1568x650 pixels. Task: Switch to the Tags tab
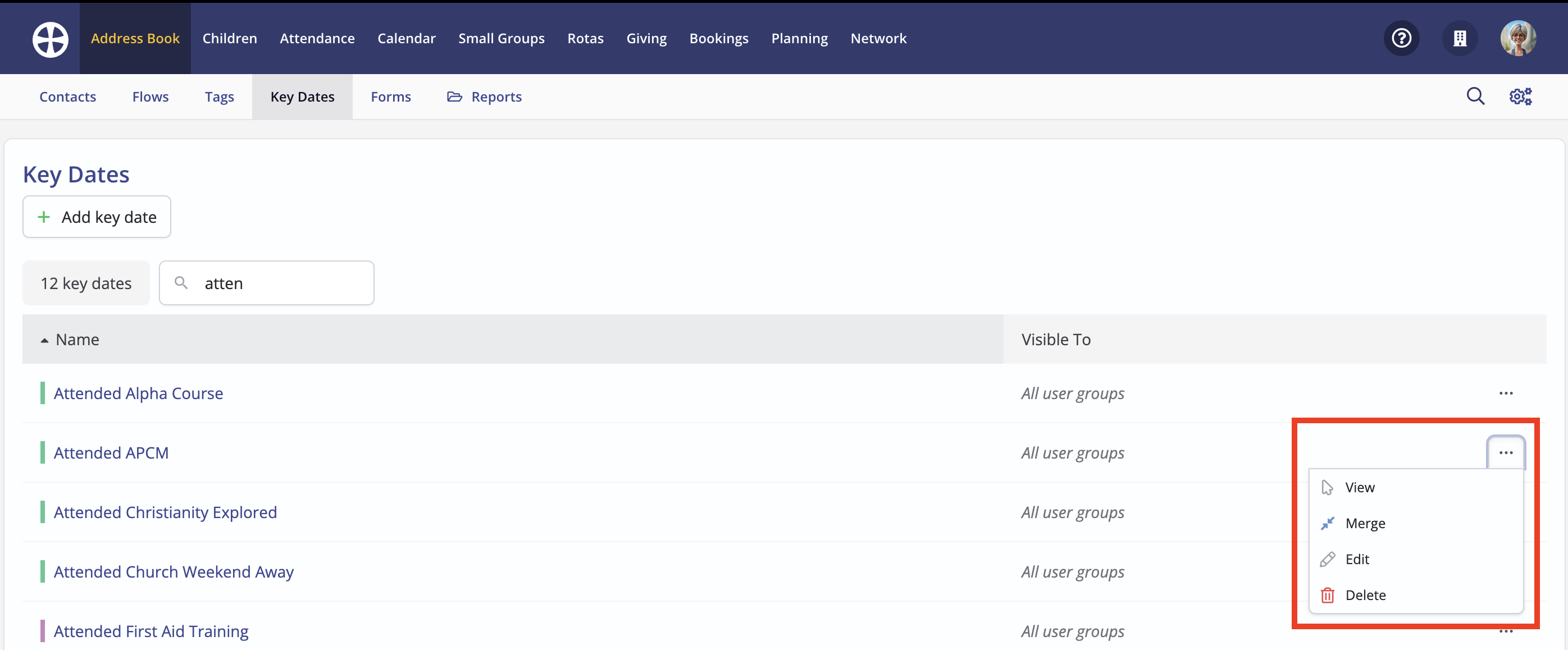click(219, 97)
